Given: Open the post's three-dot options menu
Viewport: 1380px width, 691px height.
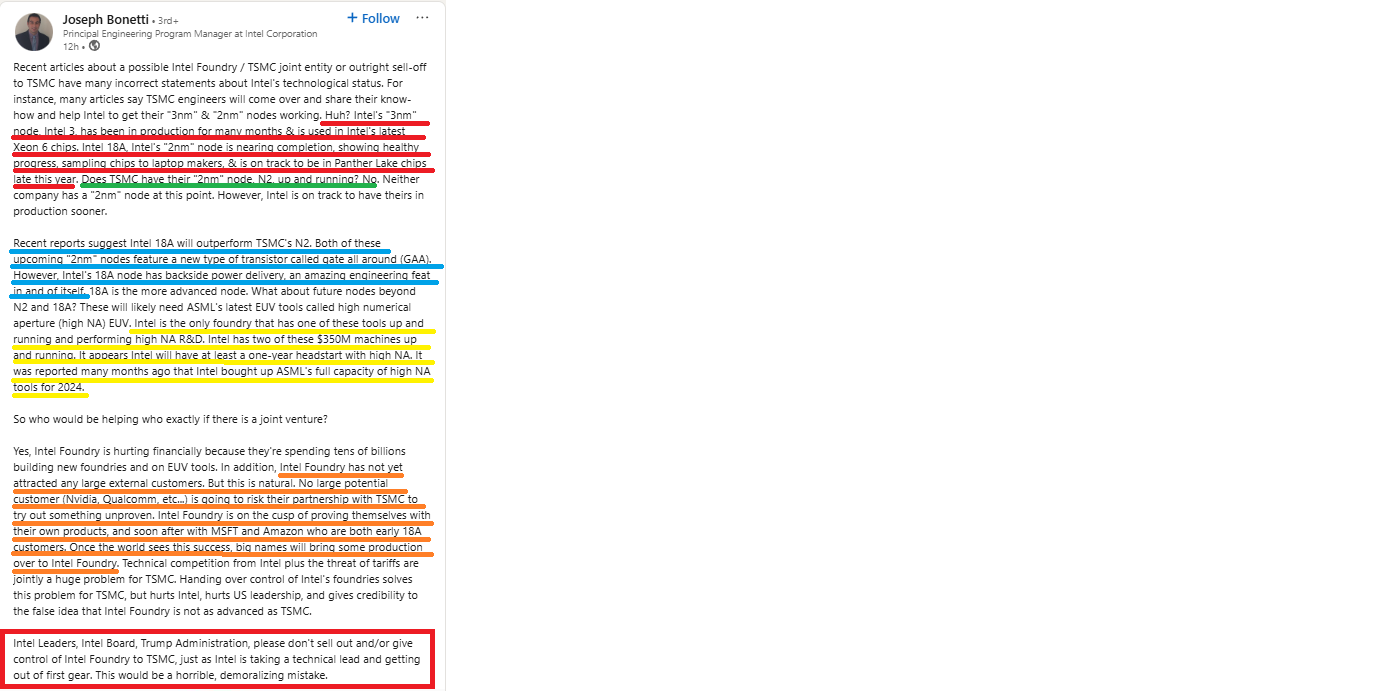Looking at the screenshot, I should pos(423,18).
